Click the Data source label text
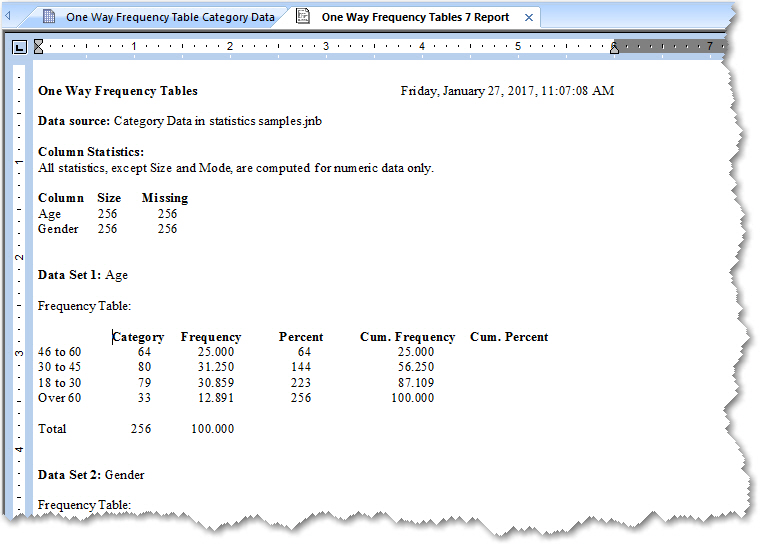 tap(74, 121)
